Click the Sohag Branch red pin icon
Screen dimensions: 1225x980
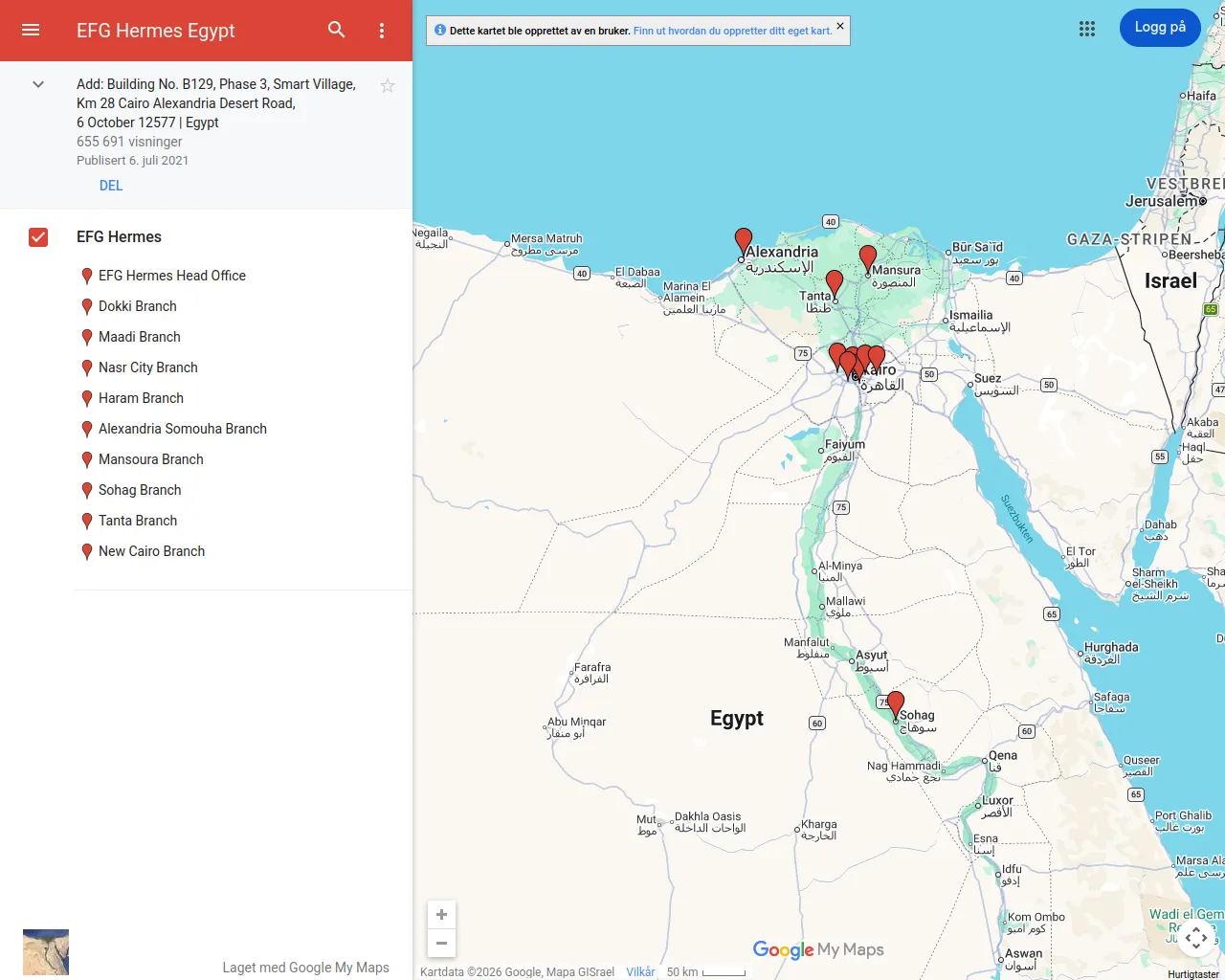[x=87, y=491]
